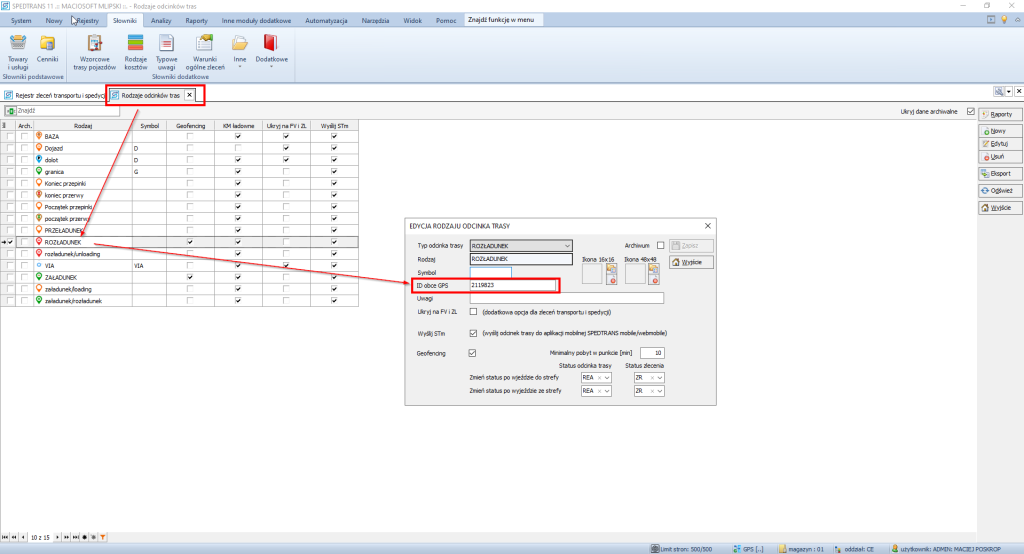Toggle the Archiwum checkbox in dialog

click(x=660, y=245)
